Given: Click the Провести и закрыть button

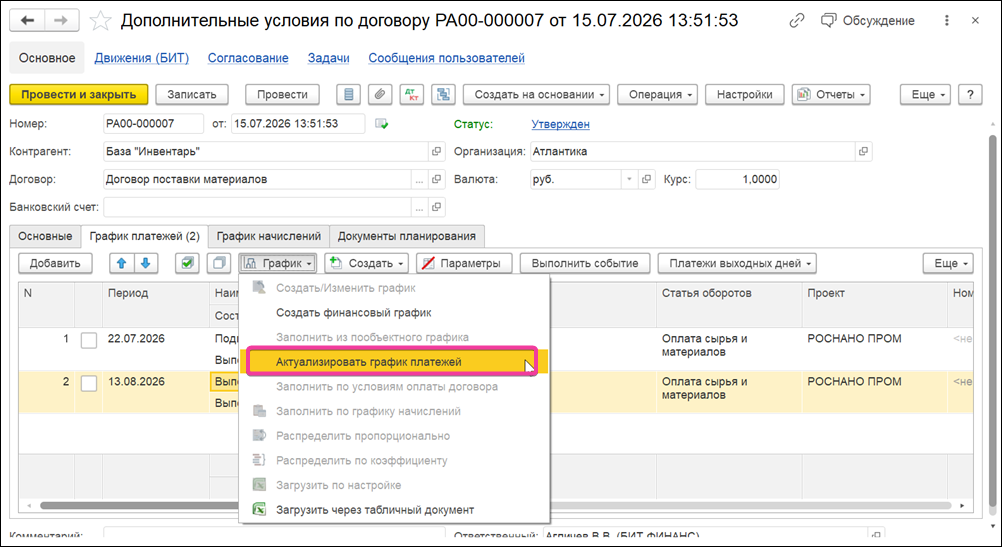Looking at the screenshot, I should [79, 95].
